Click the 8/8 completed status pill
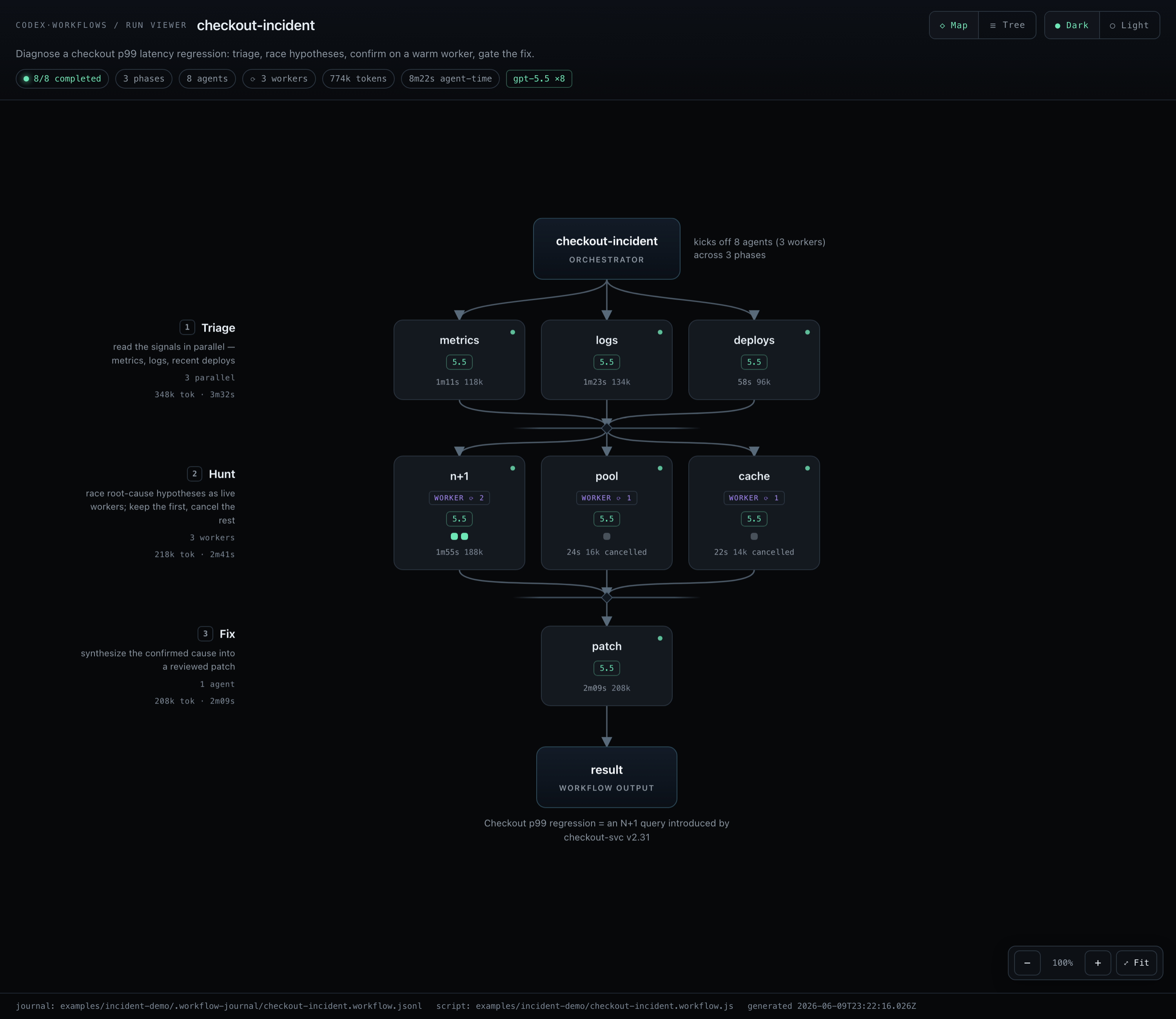The width and height of the screenshot is (1176, 1019). (x=63, y=78)
